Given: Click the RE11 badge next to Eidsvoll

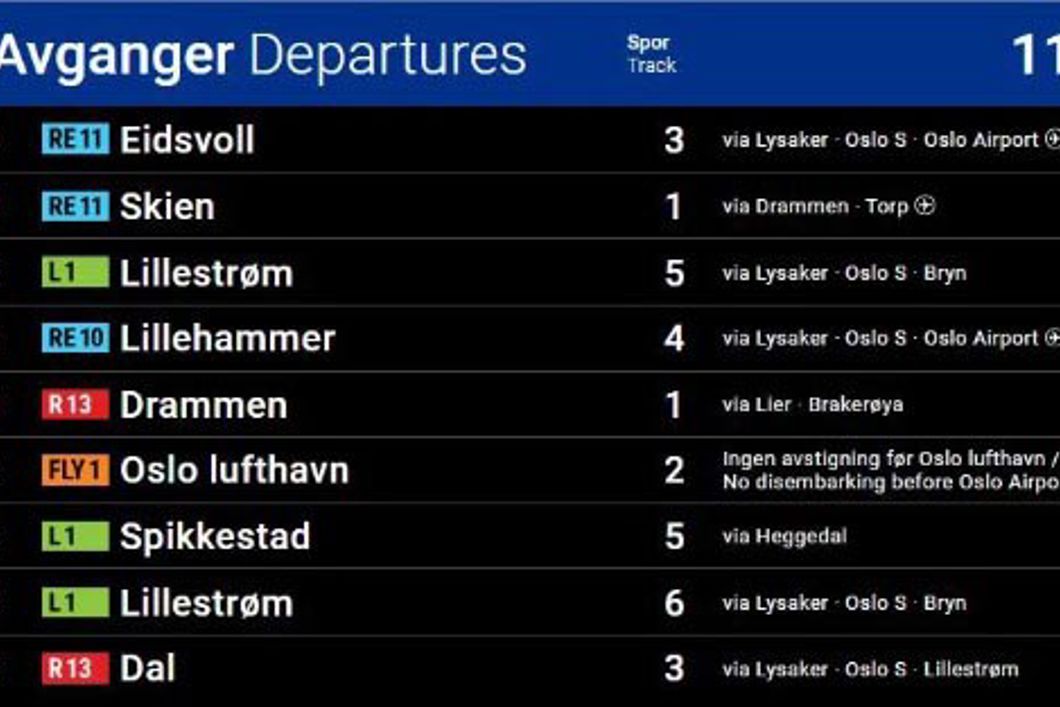Looking at the screenshot, I should (x=75, y=139).
